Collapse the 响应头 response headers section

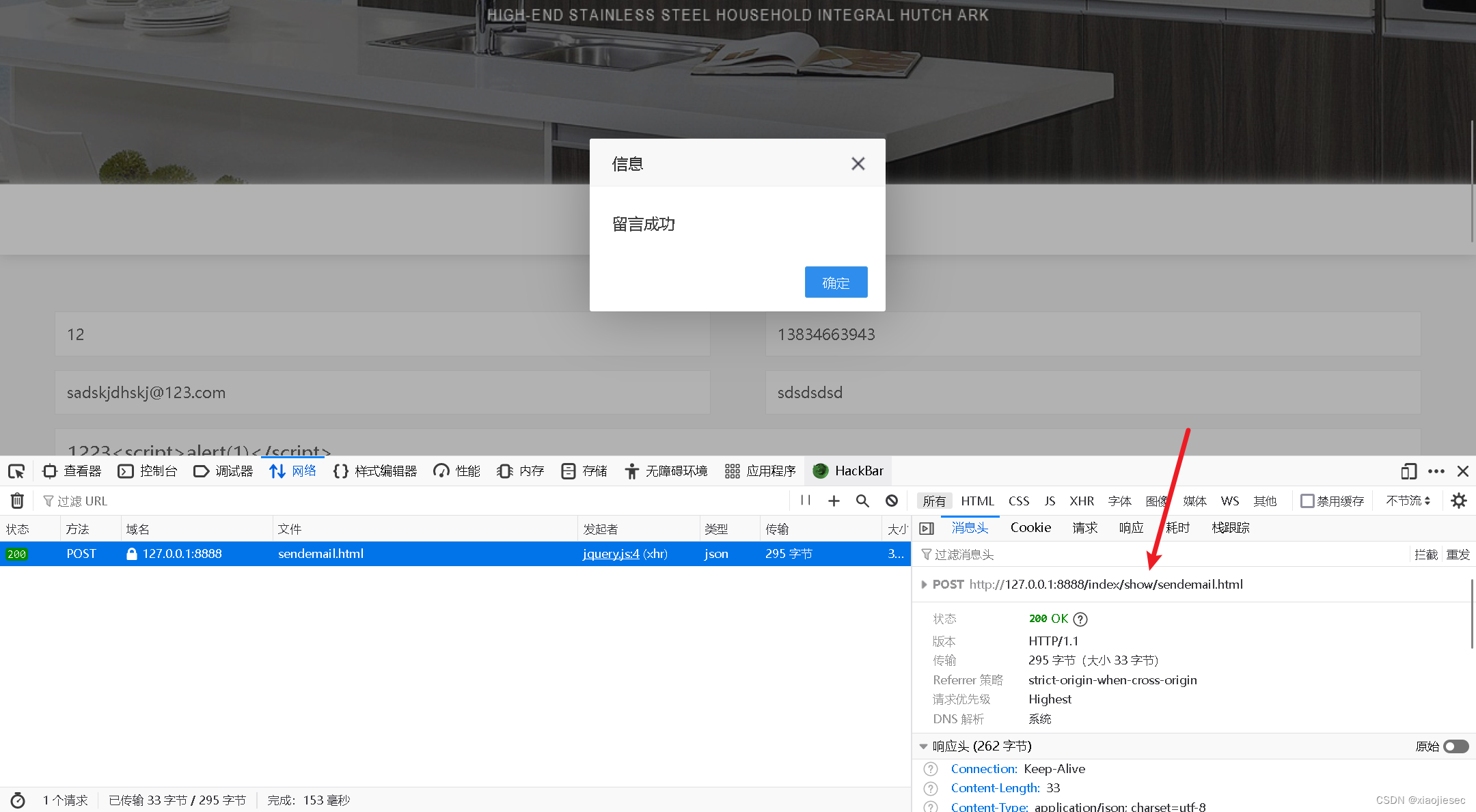point(923,746)
